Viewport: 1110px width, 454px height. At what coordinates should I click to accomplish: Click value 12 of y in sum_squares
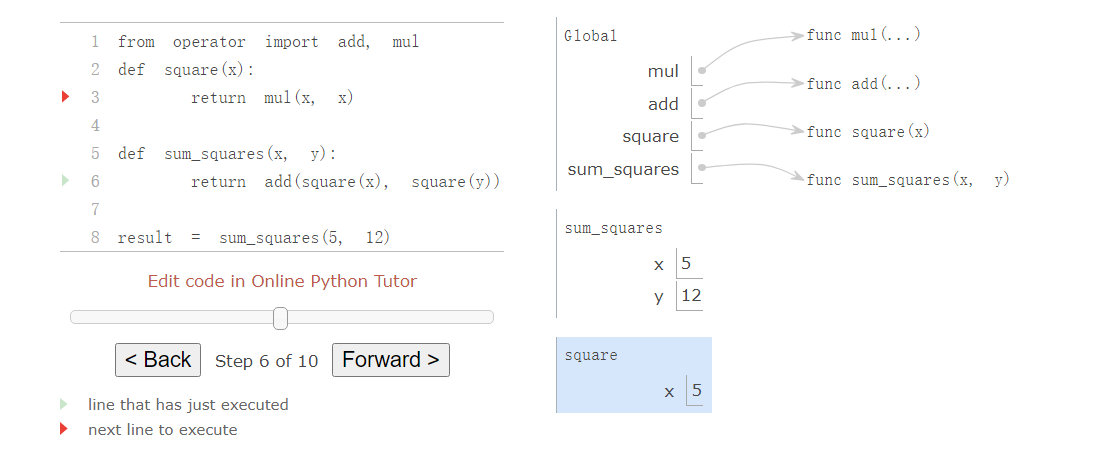coord(691,295)
